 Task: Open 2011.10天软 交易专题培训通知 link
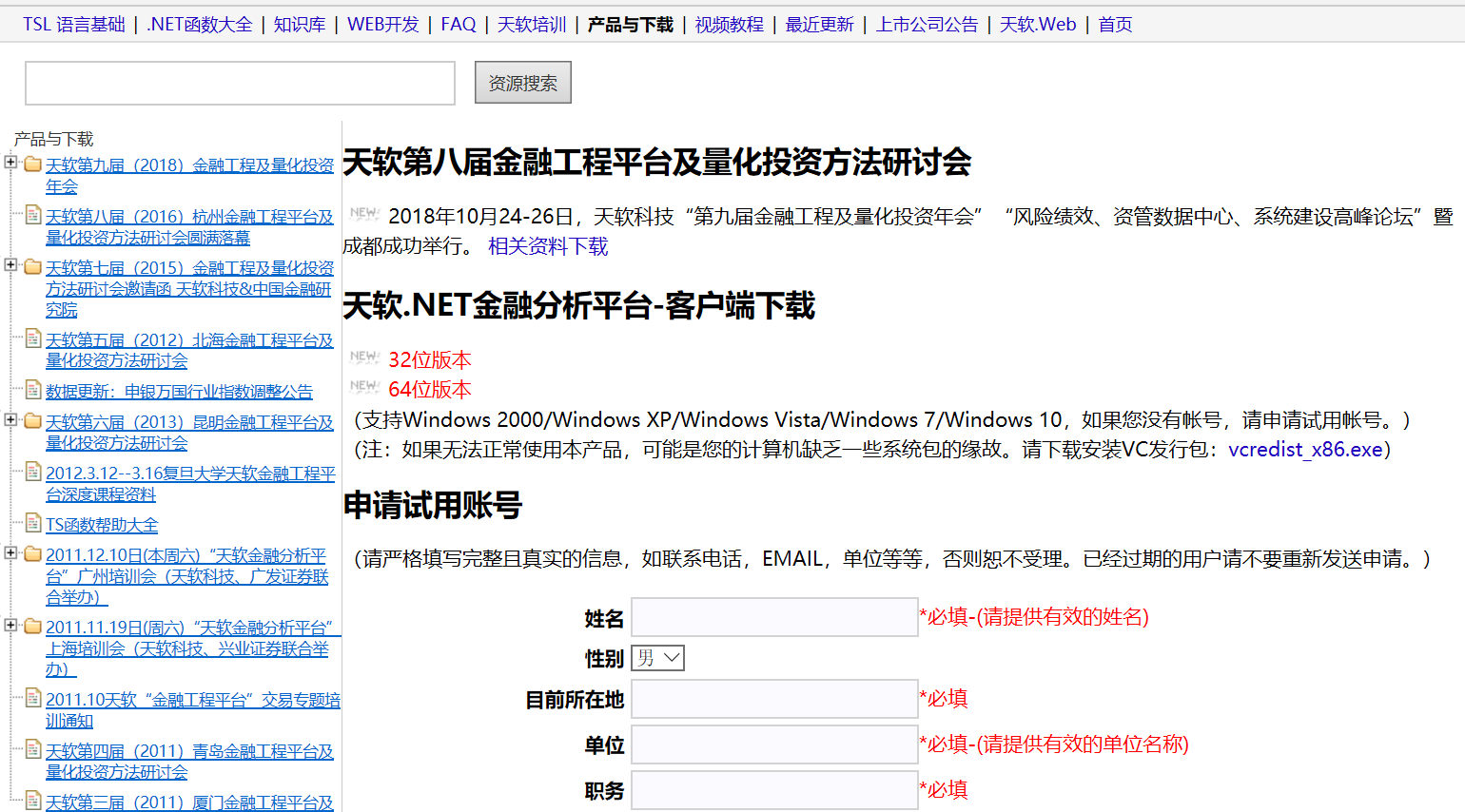tap(193, 710)
